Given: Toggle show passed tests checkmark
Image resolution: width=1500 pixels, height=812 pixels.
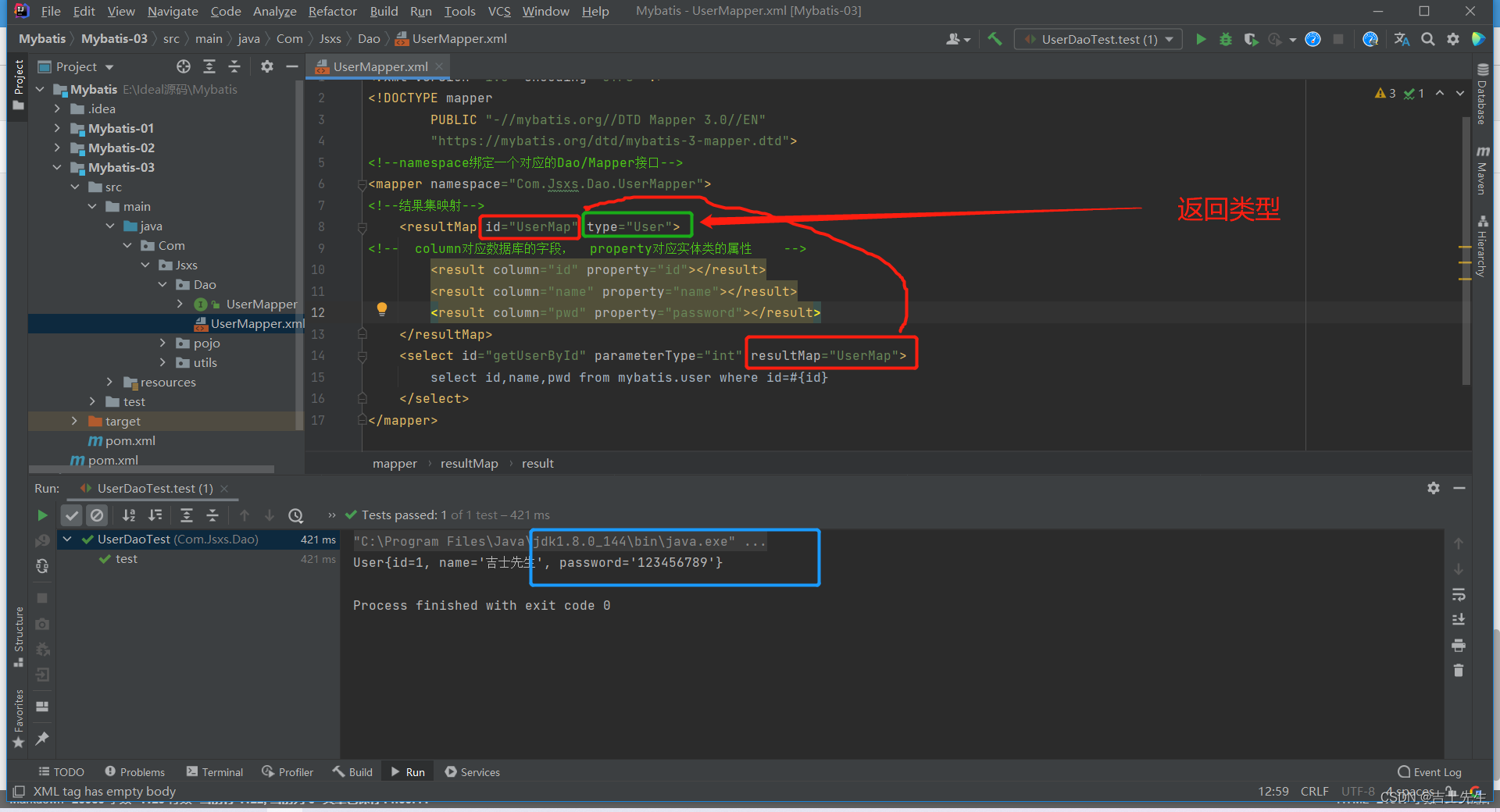Looking at the screenshot, I should [72, 515].
